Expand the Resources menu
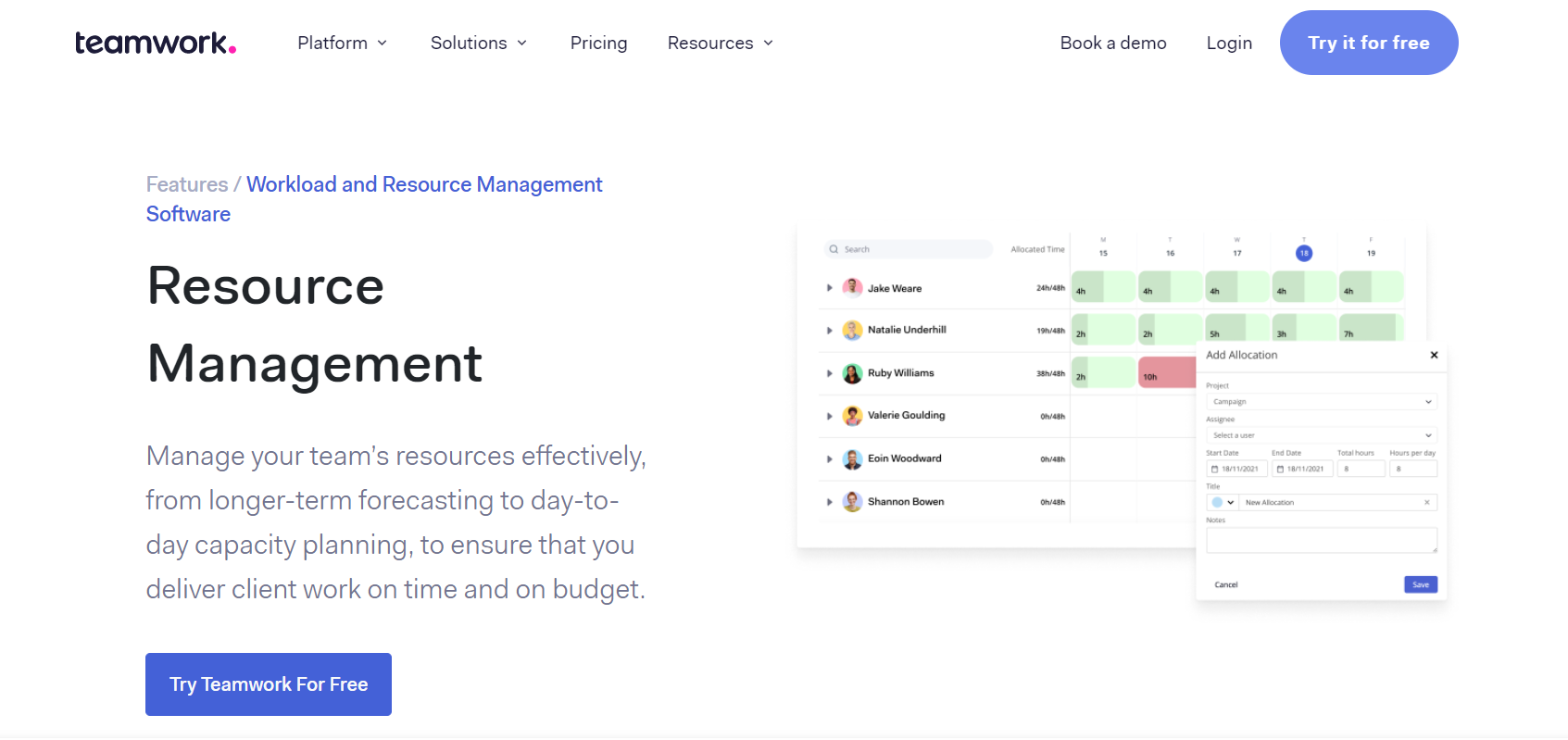Image resolution: width=1568 pixels, height=740 pixels. pos(720,43)
